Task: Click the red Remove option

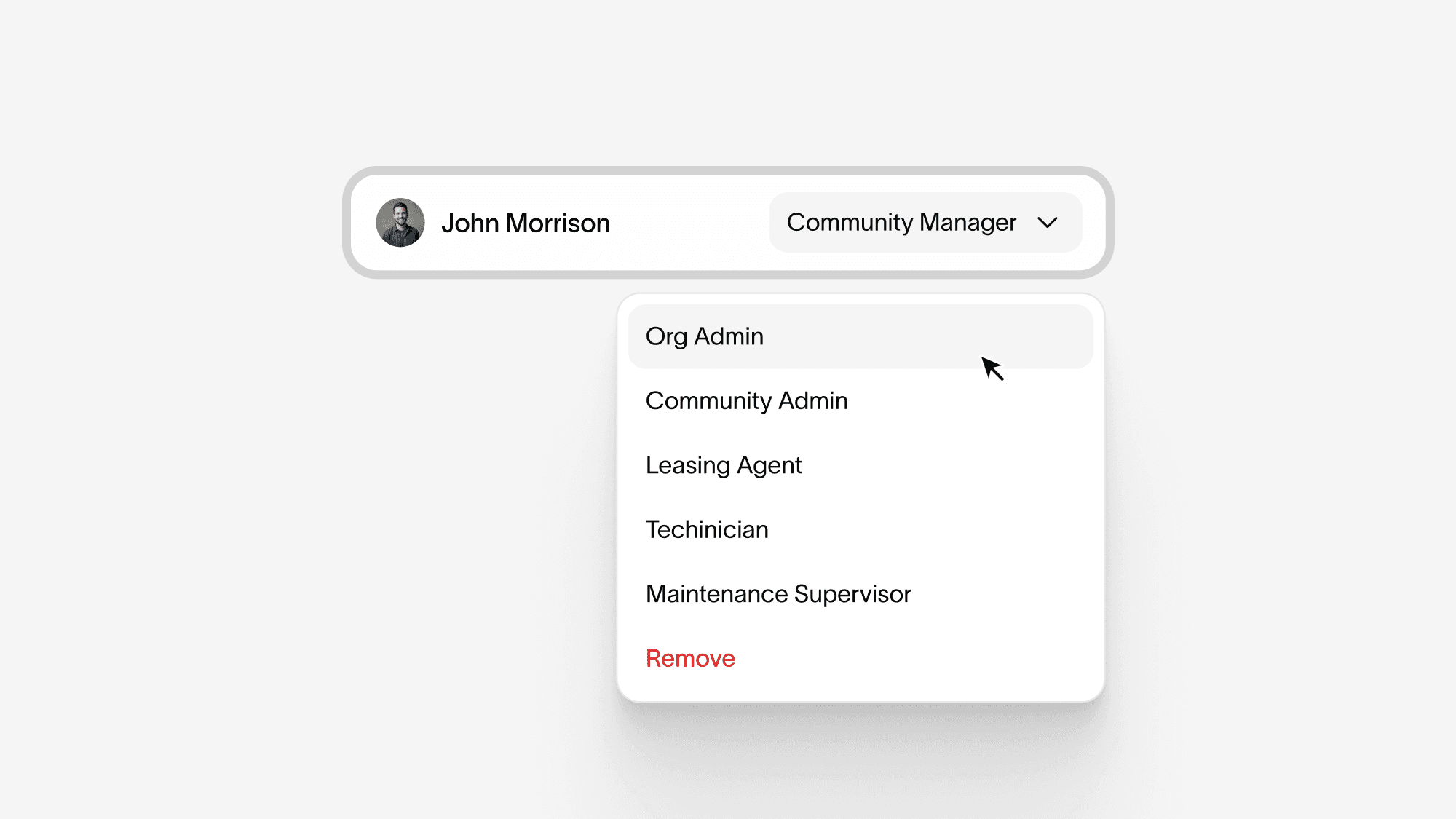Action: (860, 658)
